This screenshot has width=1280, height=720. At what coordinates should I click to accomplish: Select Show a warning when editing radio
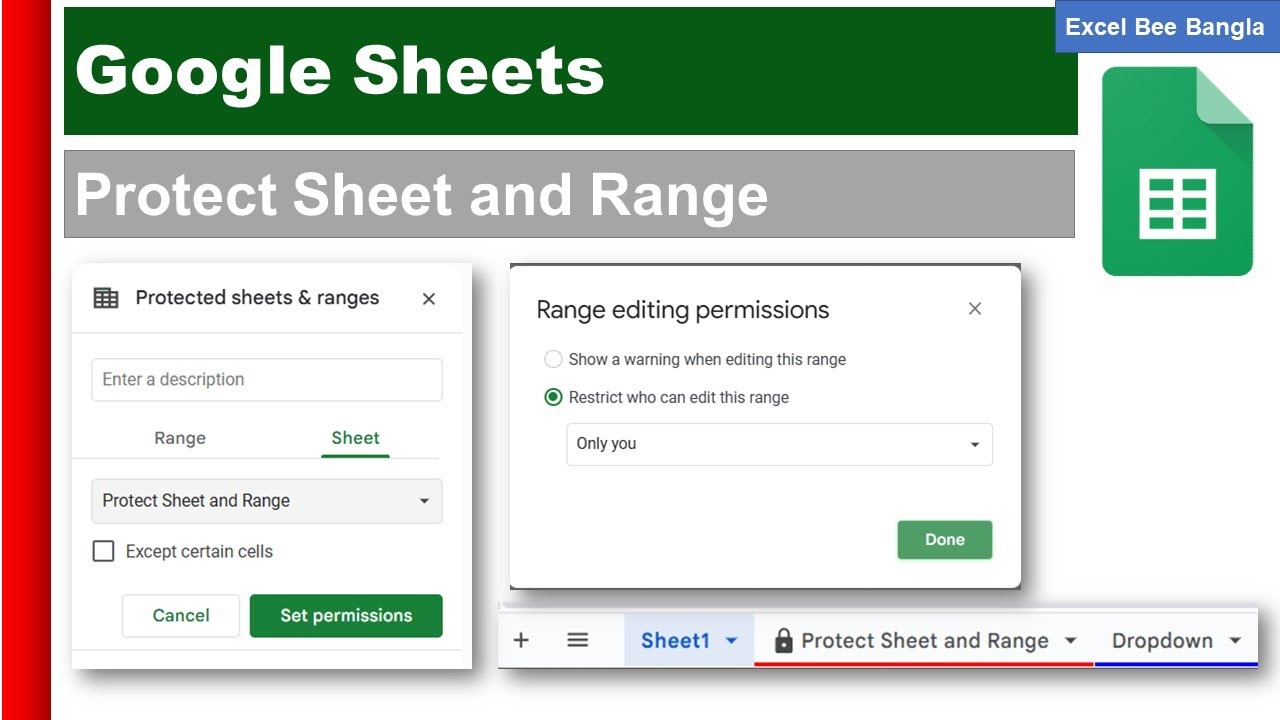pos(553,359)
